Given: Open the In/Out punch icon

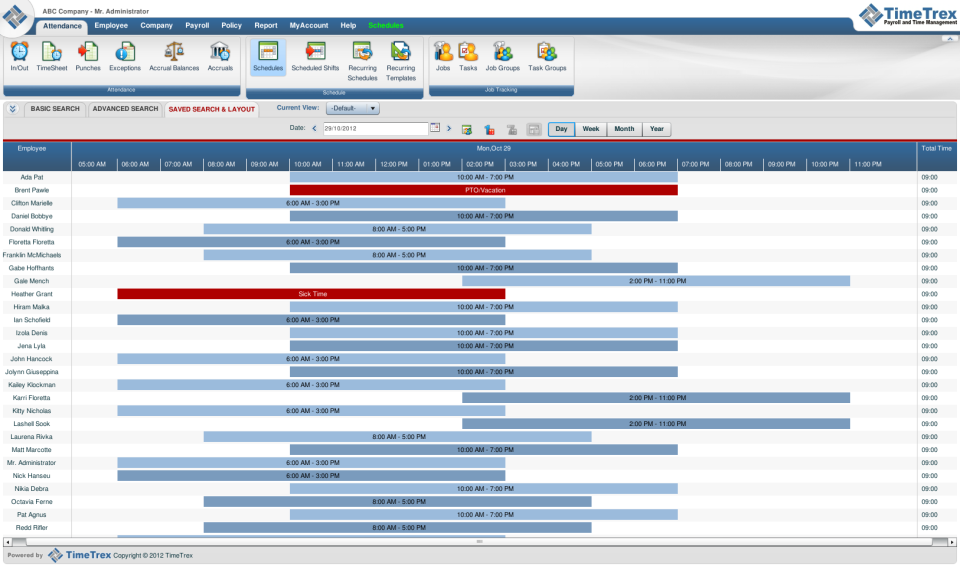Looking at the screenshot, I should click(19, 56).
